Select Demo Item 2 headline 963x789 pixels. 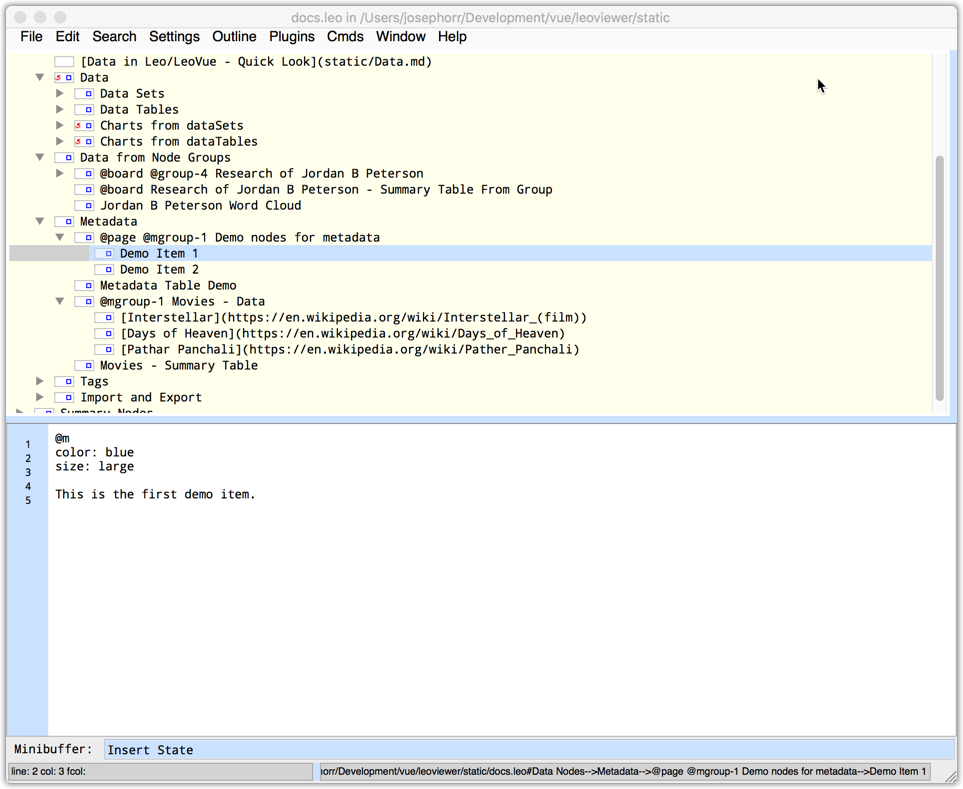(x=160, y=270)
